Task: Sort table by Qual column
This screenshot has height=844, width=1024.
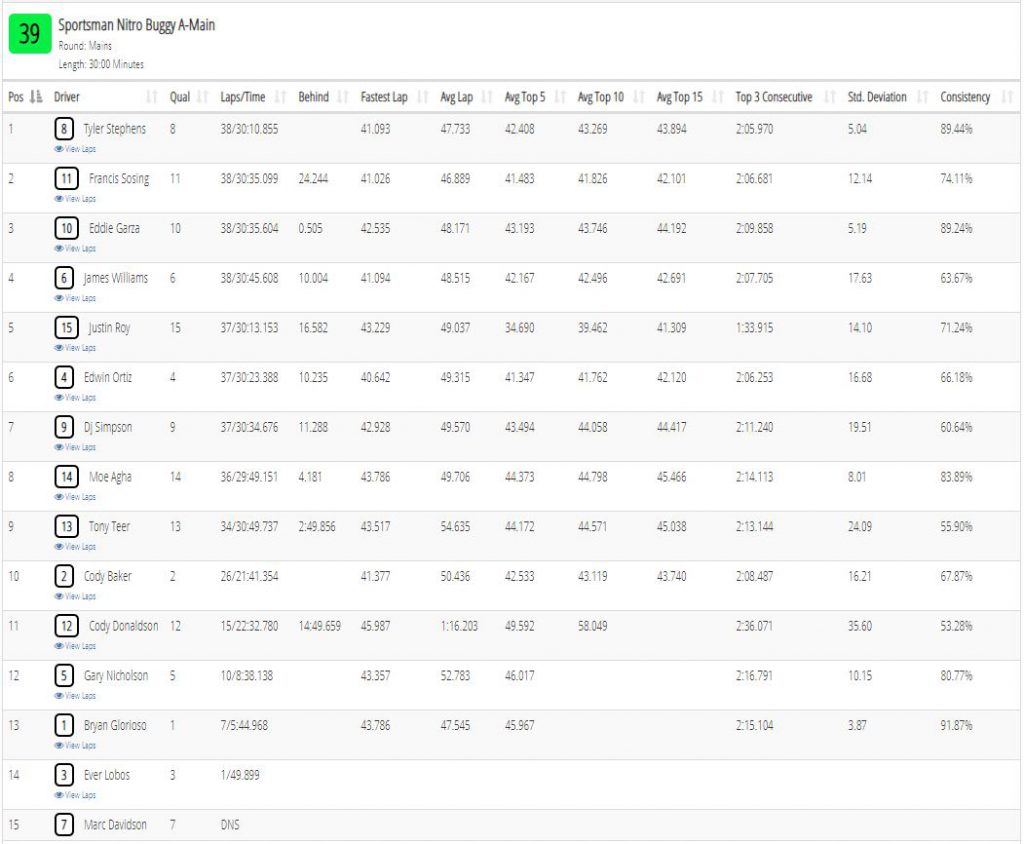Action: click(188, 97)
